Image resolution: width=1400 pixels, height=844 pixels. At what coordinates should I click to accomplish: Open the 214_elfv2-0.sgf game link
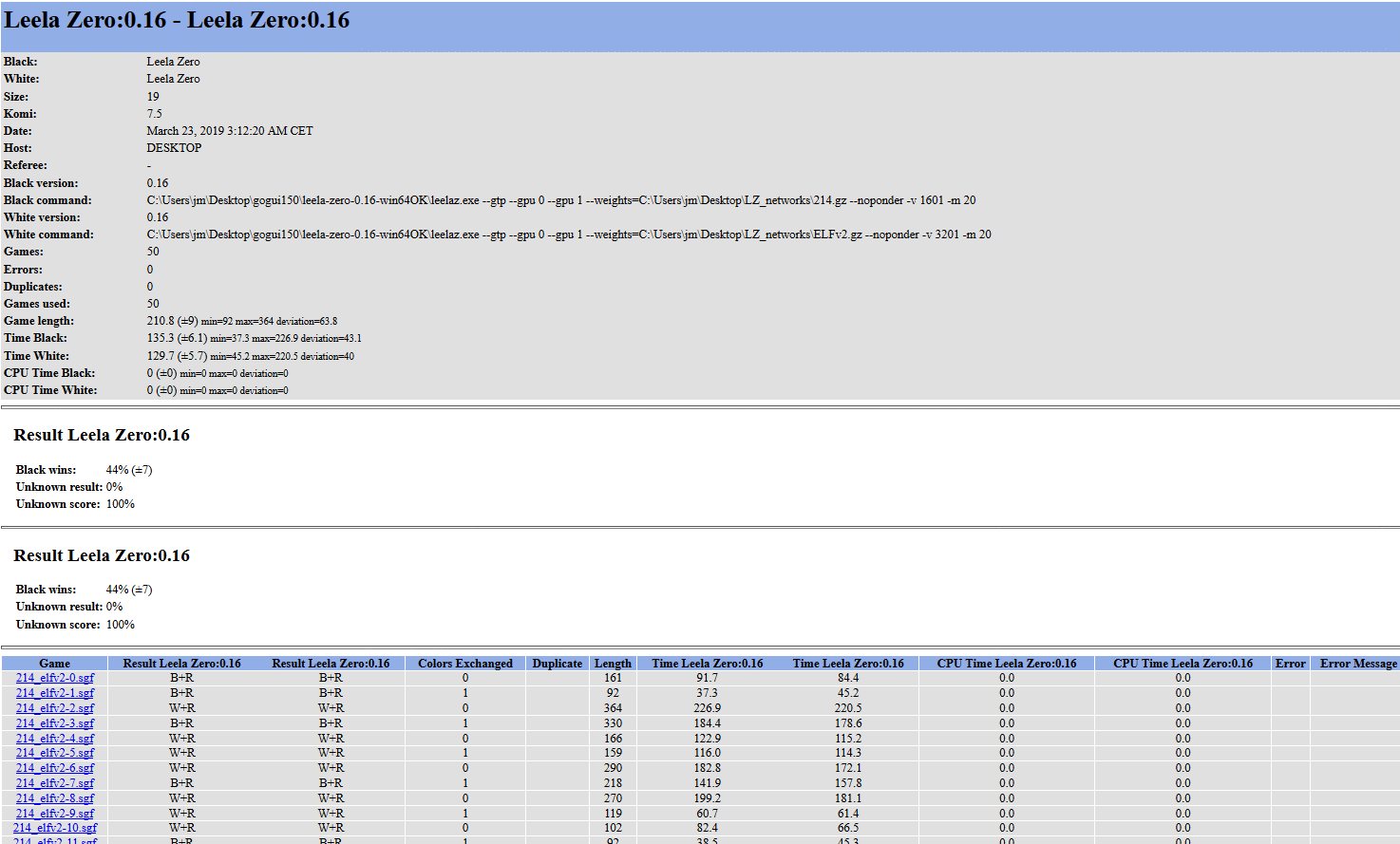tap(55, 678)
